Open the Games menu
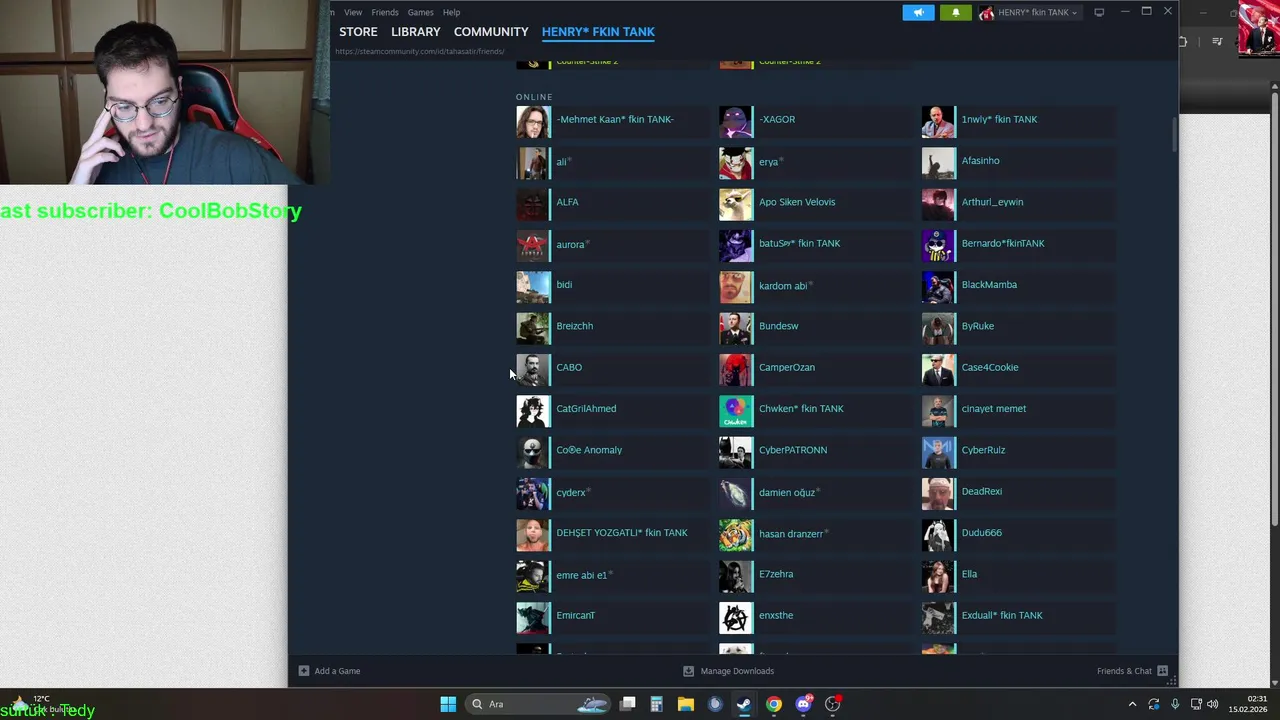The height and width of the screenshot is (720, 1280). (x=420, y=12)
